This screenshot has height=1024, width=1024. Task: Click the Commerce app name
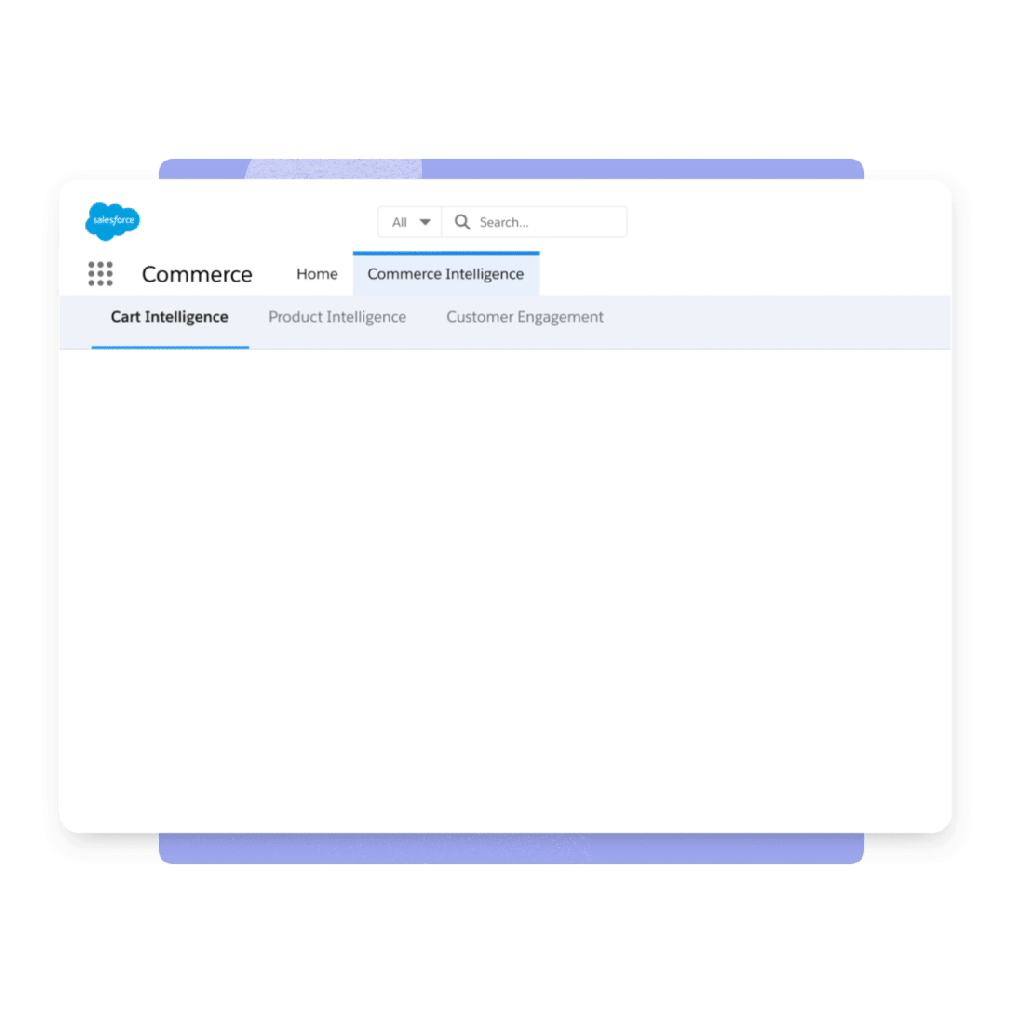coord(197,274)
